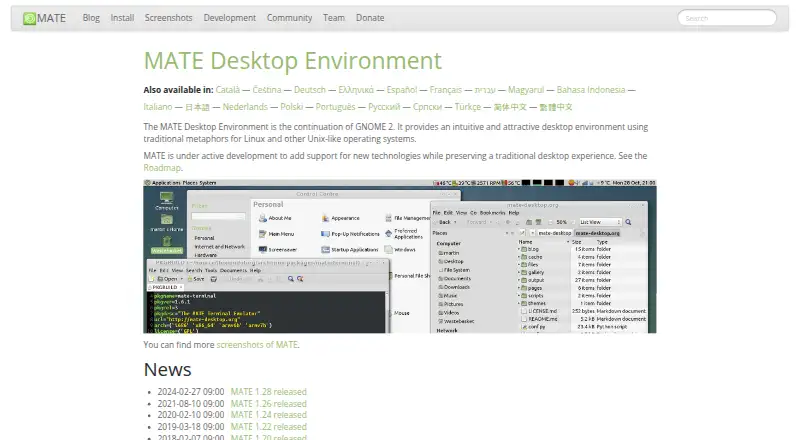This screenshot has height=440, width=800.
Task: Switch language to Català
Action: click(228, 90)
